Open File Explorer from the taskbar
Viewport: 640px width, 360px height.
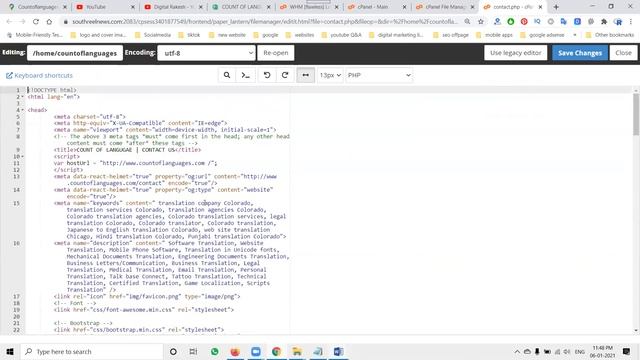(297, 351)
